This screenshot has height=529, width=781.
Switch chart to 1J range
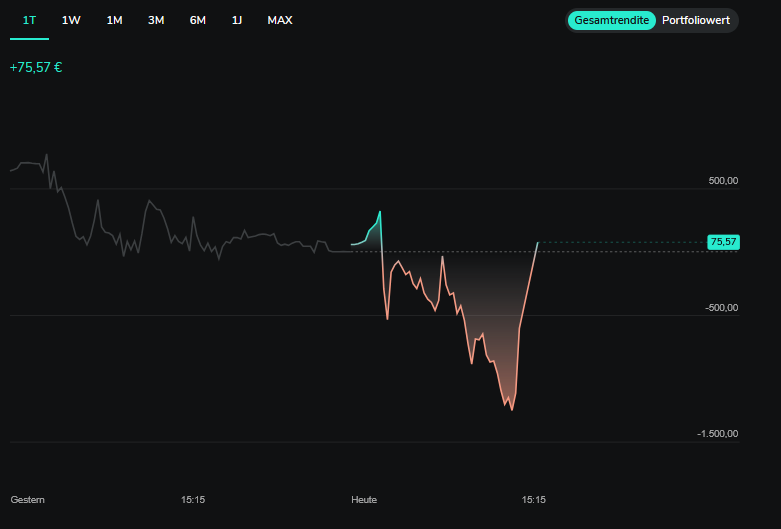pyautogui.click(x=237, y=20)
